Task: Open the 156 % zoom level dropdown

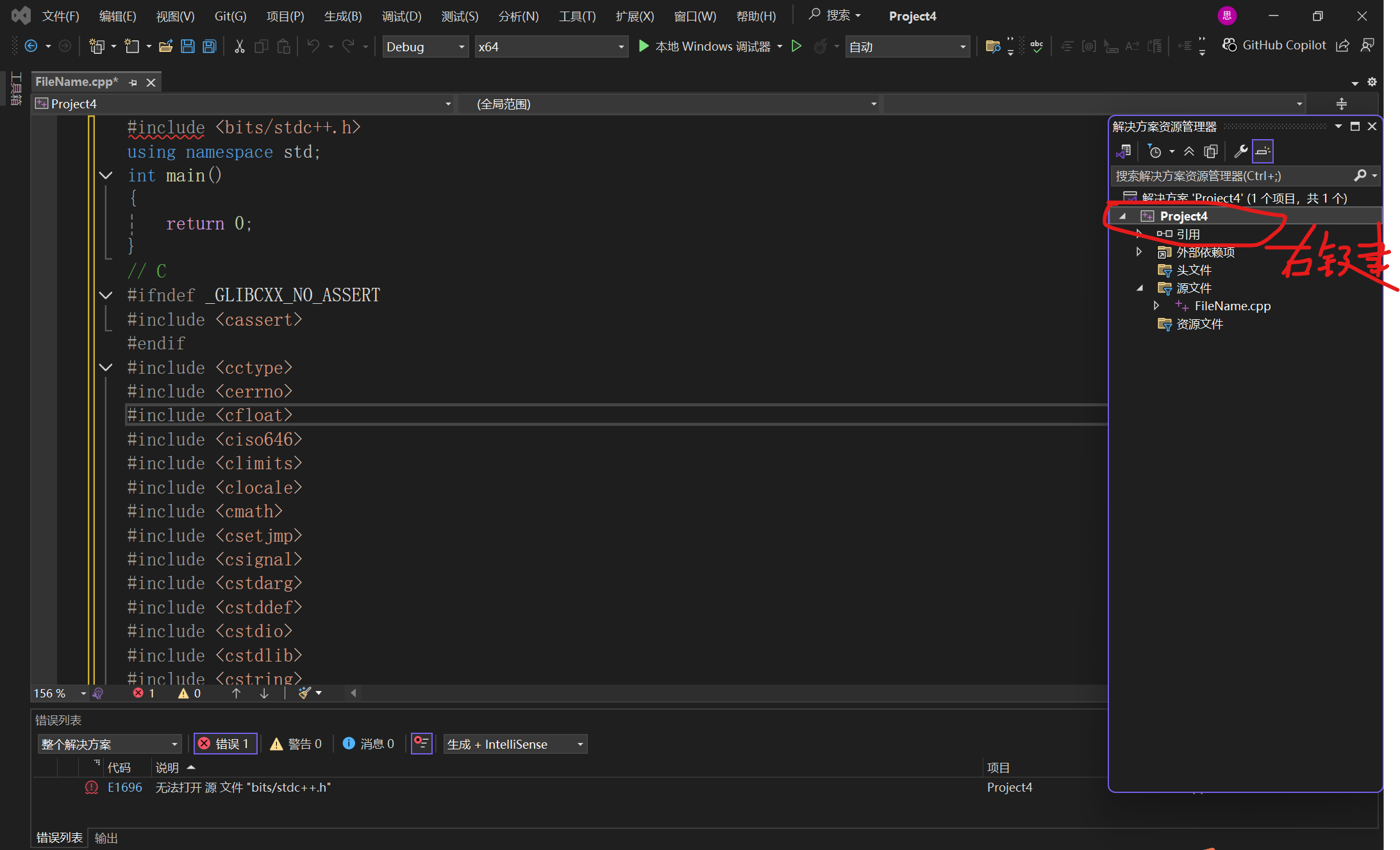Action: click(x=83, y=694)
